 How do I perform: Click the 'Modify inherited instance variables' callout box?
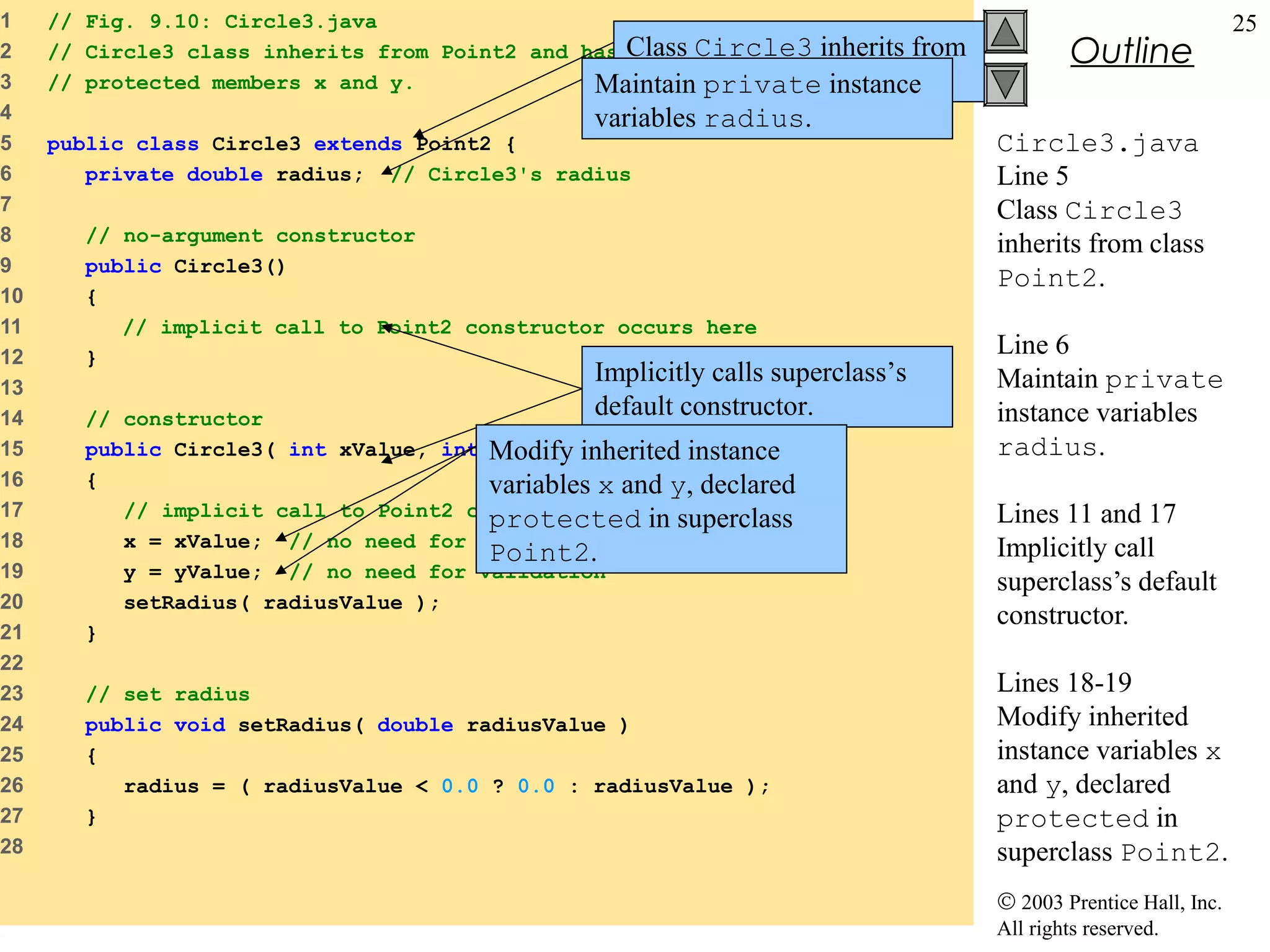661,500
